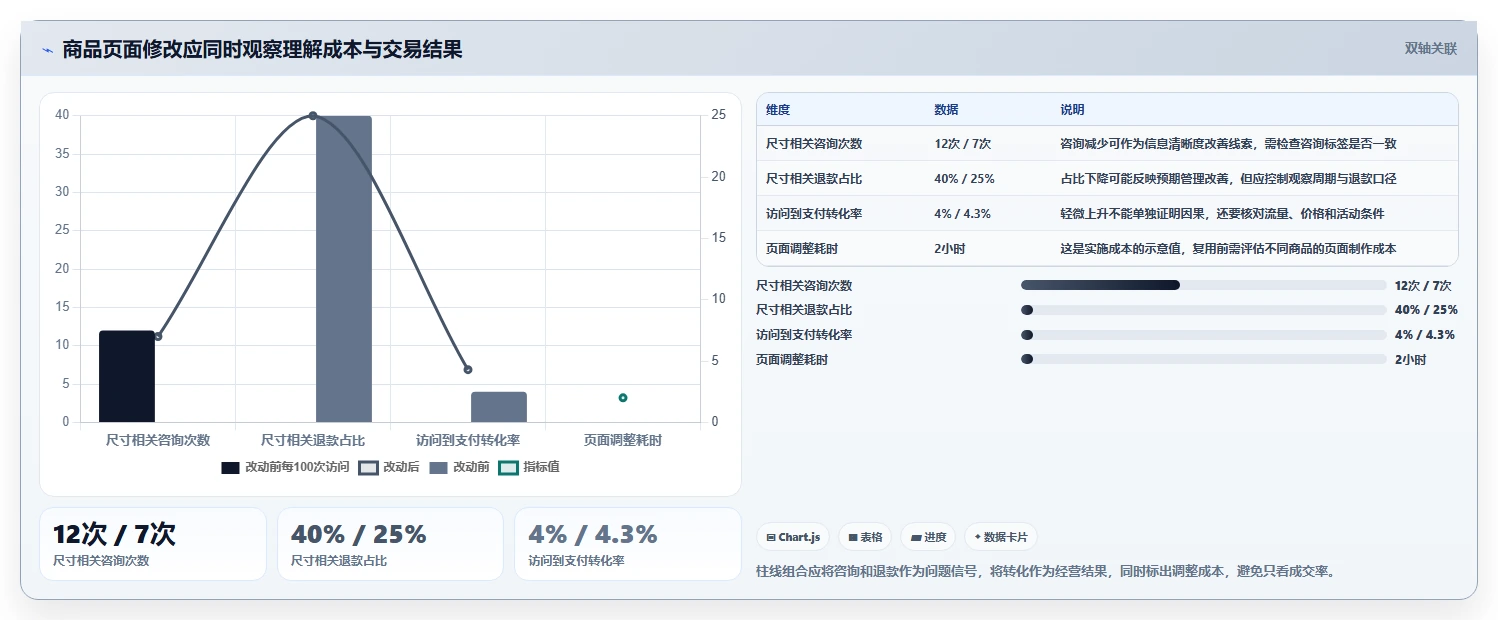Open the 12次 / 7次 data card
Image resolution: width=1498 pixels, height=620 pixels.
click(153, 544)
